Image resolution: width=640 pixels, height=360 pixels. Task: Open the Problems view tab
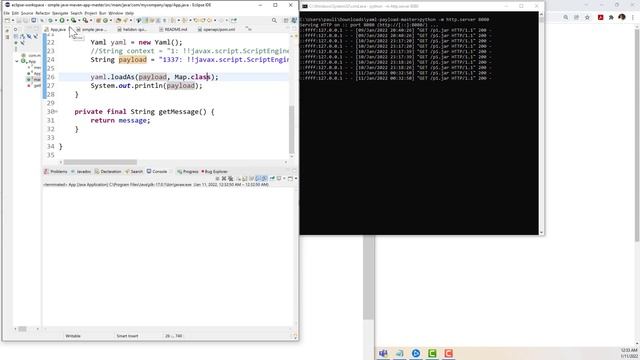click(56, 171)
